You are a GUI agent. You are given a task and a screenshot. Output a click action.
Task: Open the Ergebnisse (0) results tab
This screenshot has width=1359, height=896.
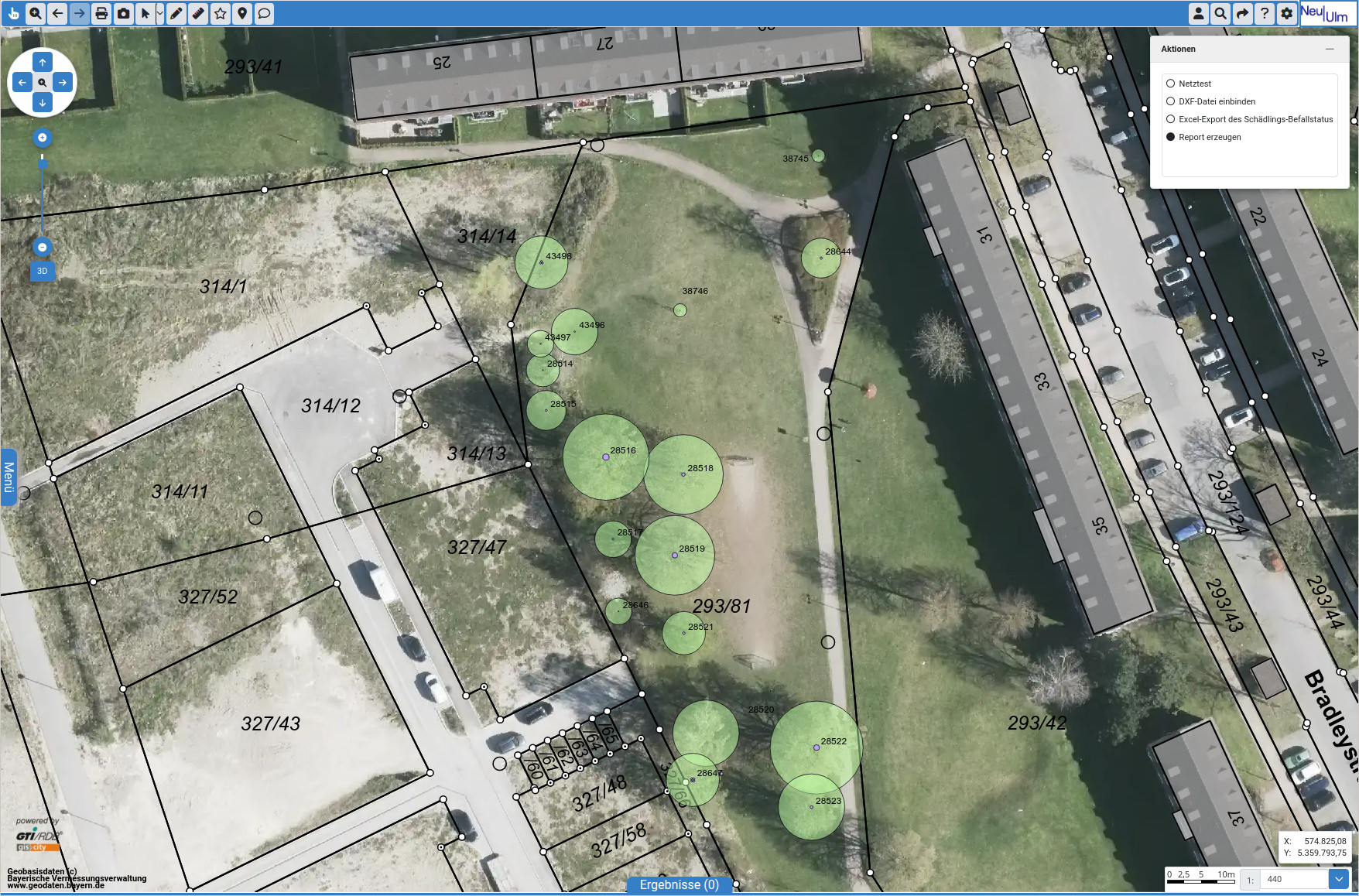point(679,884)
